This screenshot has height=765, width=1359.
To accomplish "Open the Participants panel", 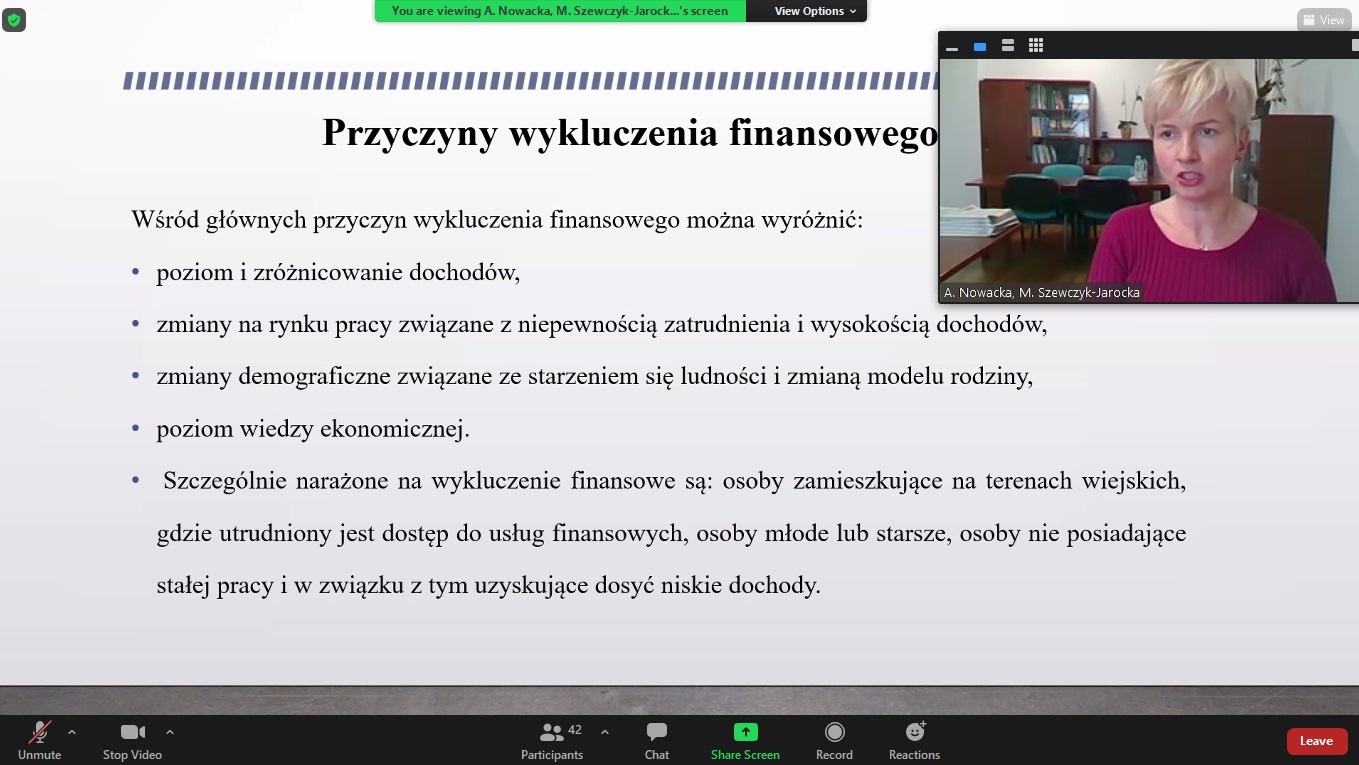I will point(551,739).
